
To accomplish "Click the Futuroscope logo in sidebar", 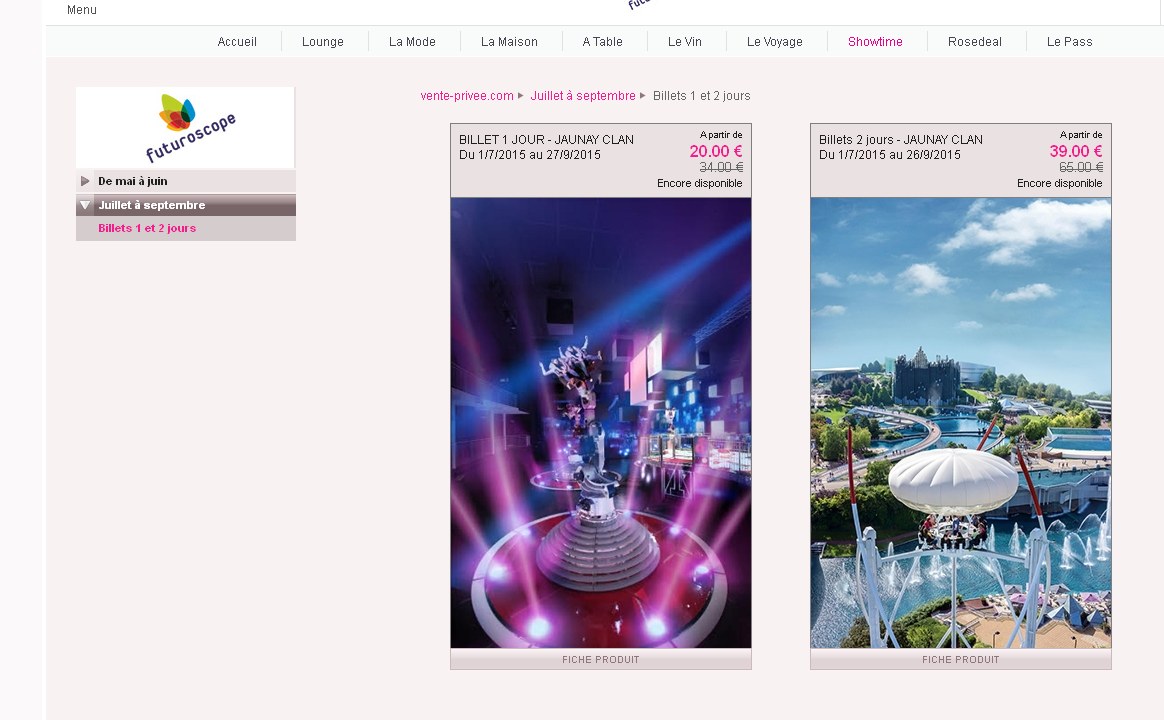I will tap(185, 127).
